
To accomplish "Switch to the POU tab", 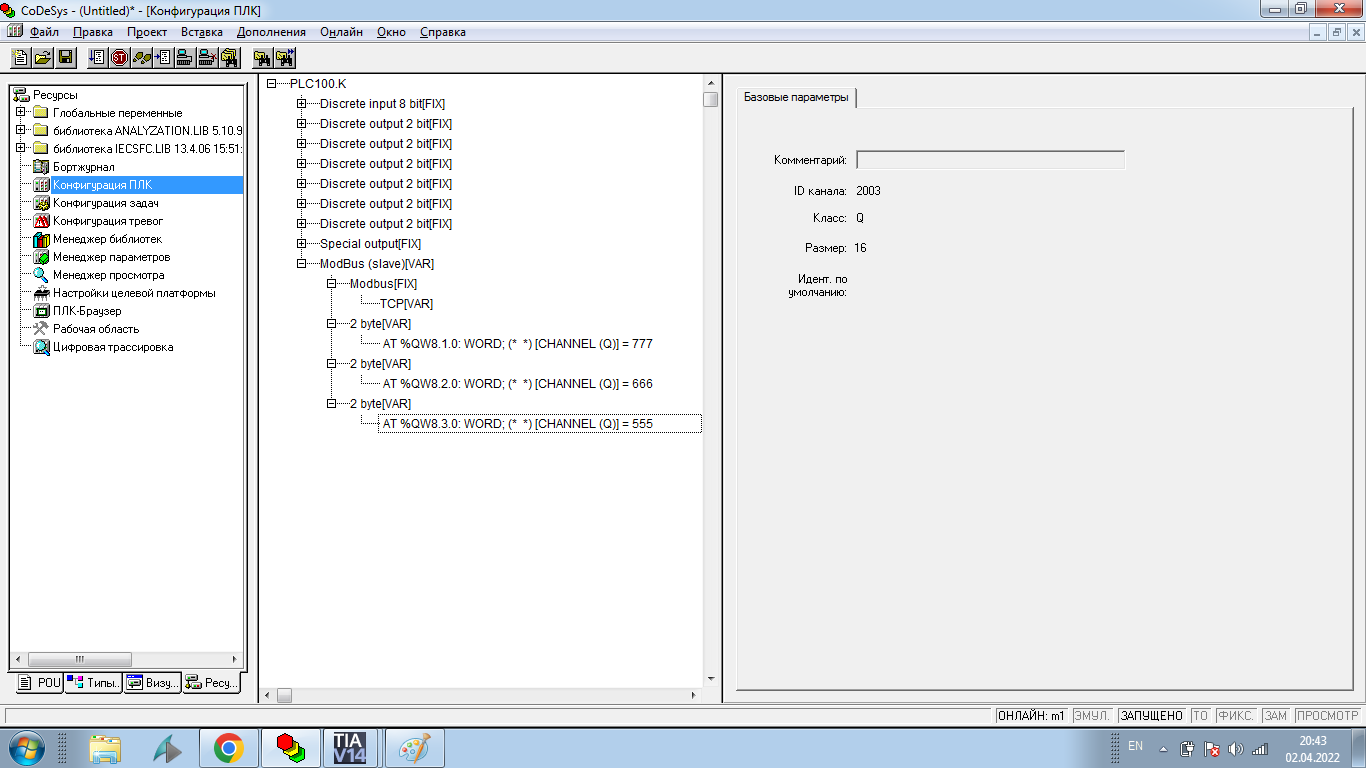I will pos(40,683).
